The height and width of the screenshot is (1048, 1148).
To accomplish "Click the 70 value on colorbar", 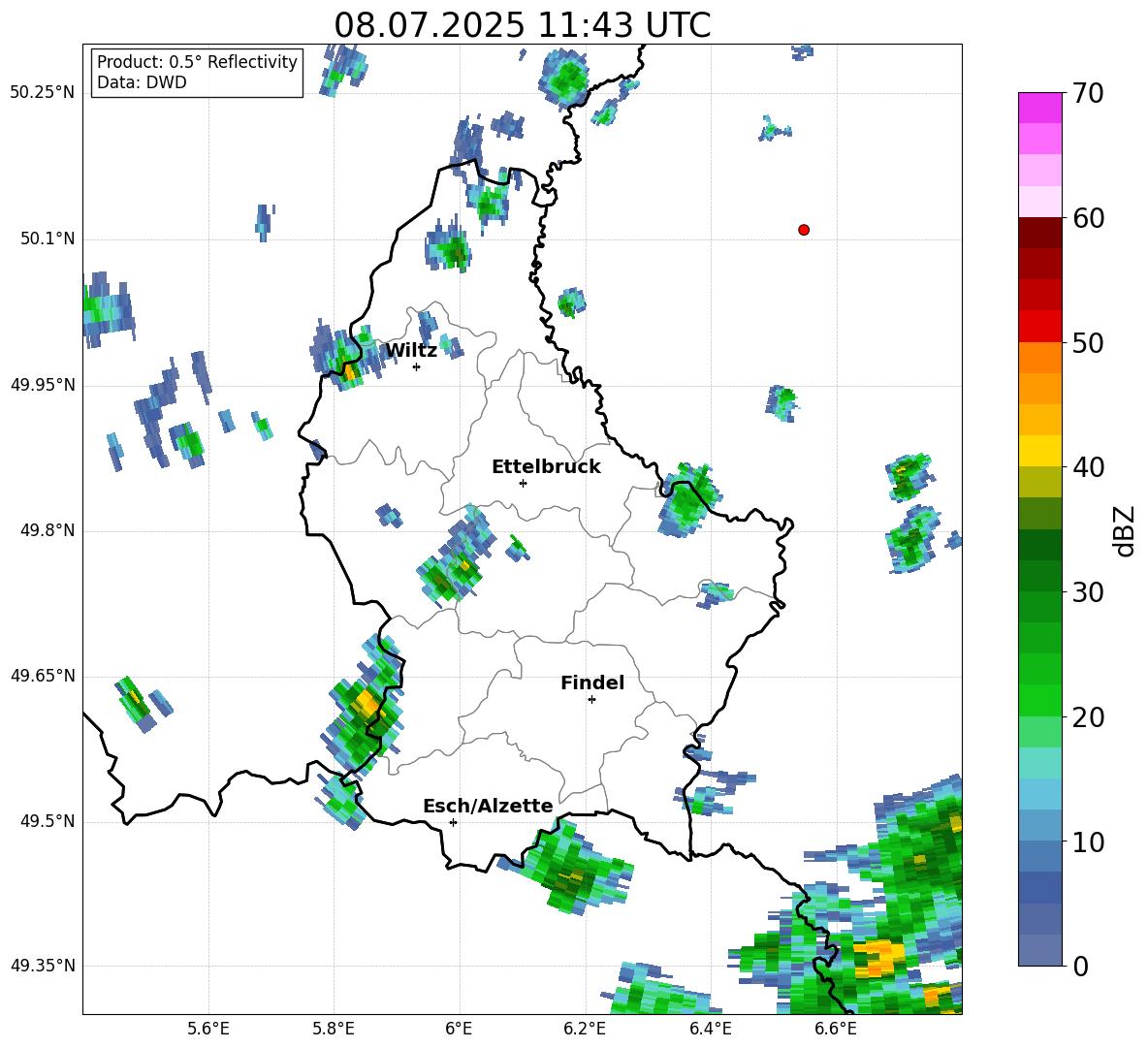I will 1087,93.
